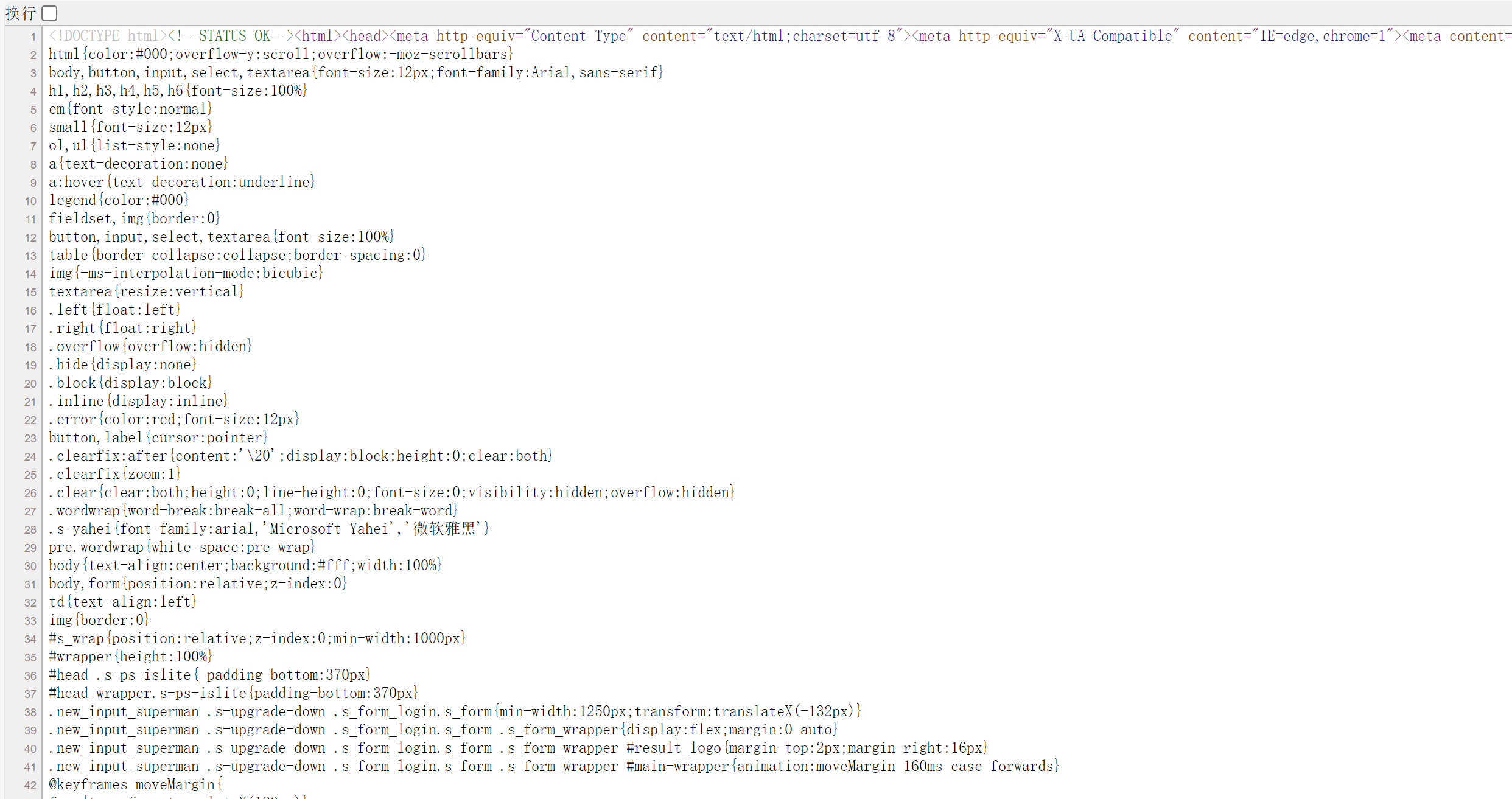1512x799 pixels.
Task: Click line number 1 in gutter
Action: pyautogui.click(x=33, y=37)
